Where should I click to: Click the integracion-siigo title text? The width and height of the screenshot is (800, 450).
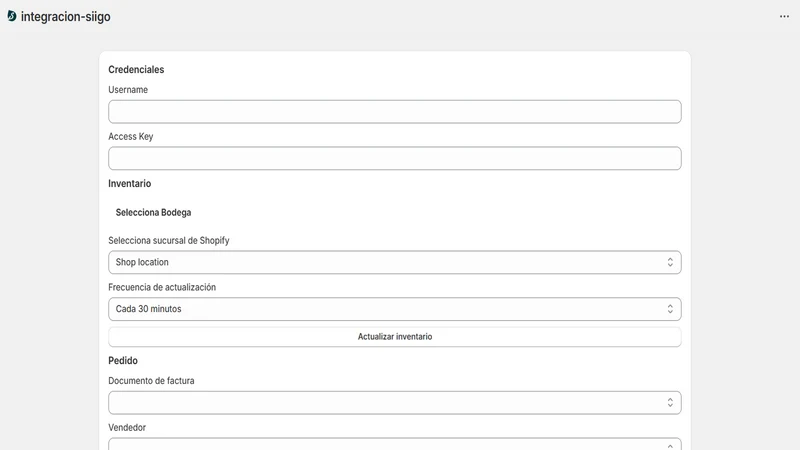click(x=65, y=17)
